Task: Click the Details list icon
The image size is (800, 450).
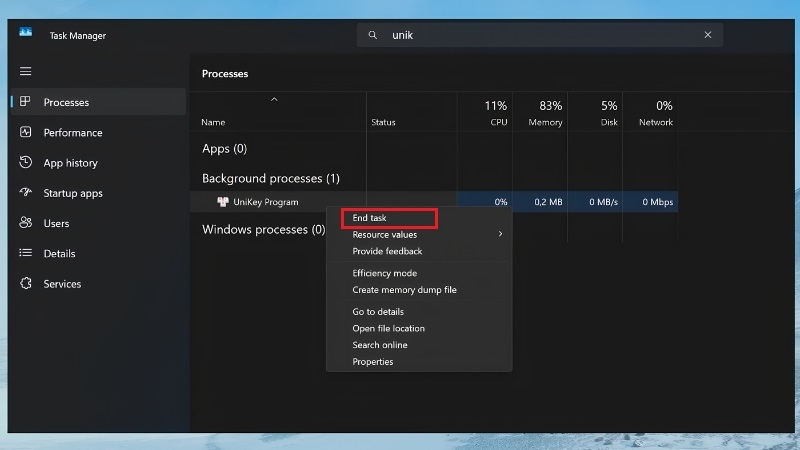Action: tap(26, 253)
